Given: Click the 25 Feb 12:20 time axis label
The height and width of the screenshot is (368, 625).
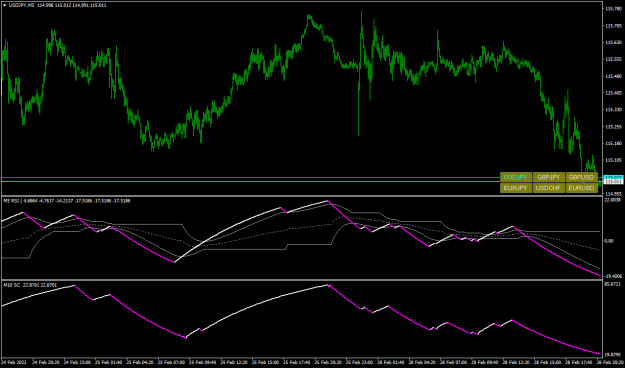Looking at the screenshot, I should [x=233, y=362].
